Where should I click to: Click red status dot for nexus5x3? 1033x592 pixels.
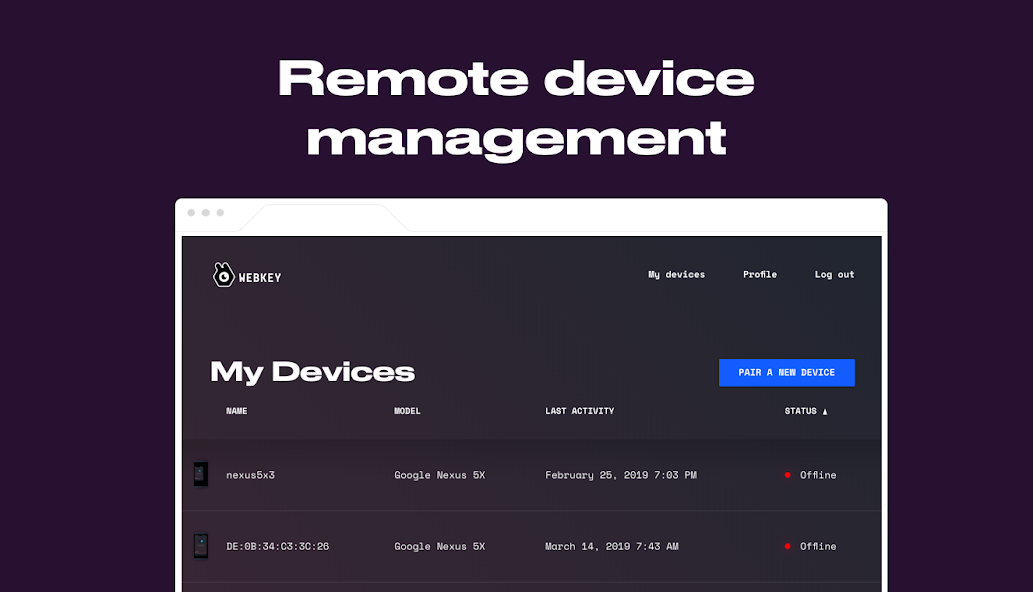787,475
